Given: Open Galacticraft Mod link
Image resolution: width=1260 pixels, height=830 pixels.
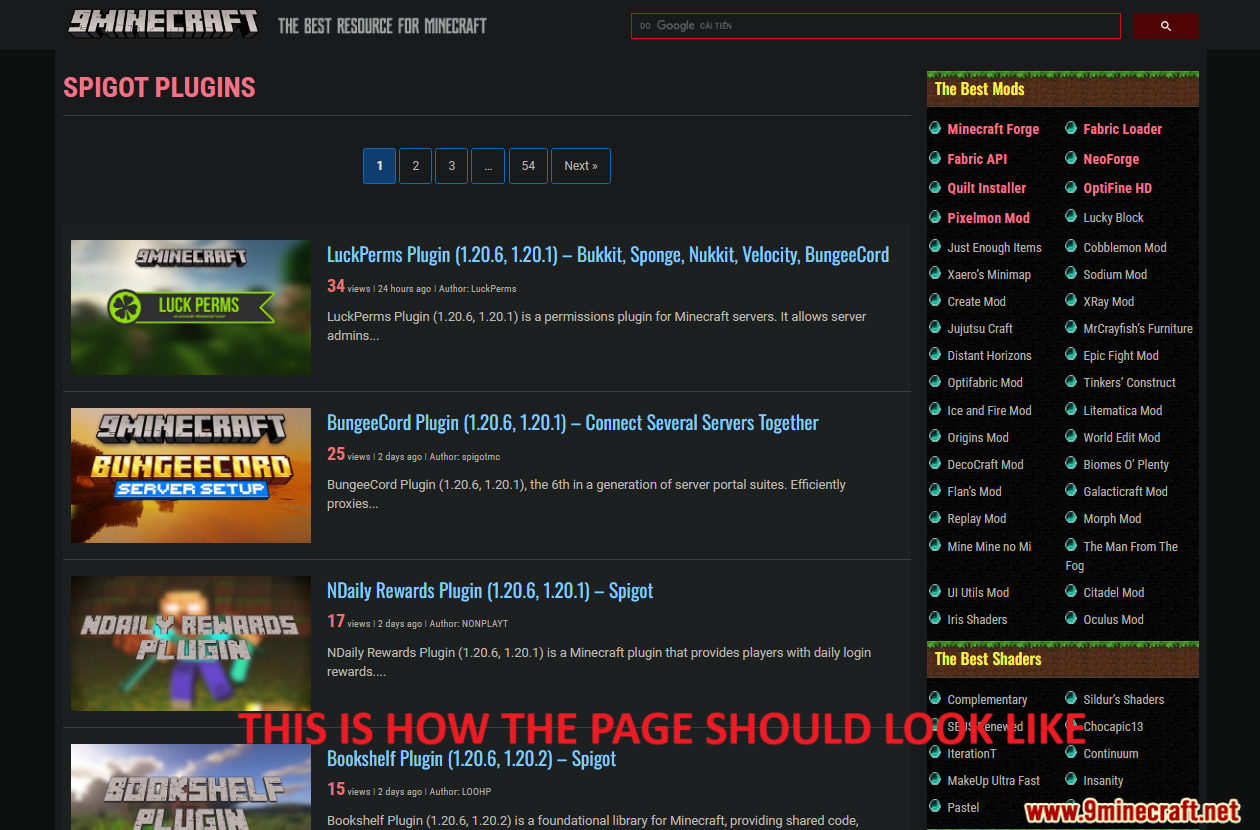Looking at the screenshot, I should [x=1125, y=492].
